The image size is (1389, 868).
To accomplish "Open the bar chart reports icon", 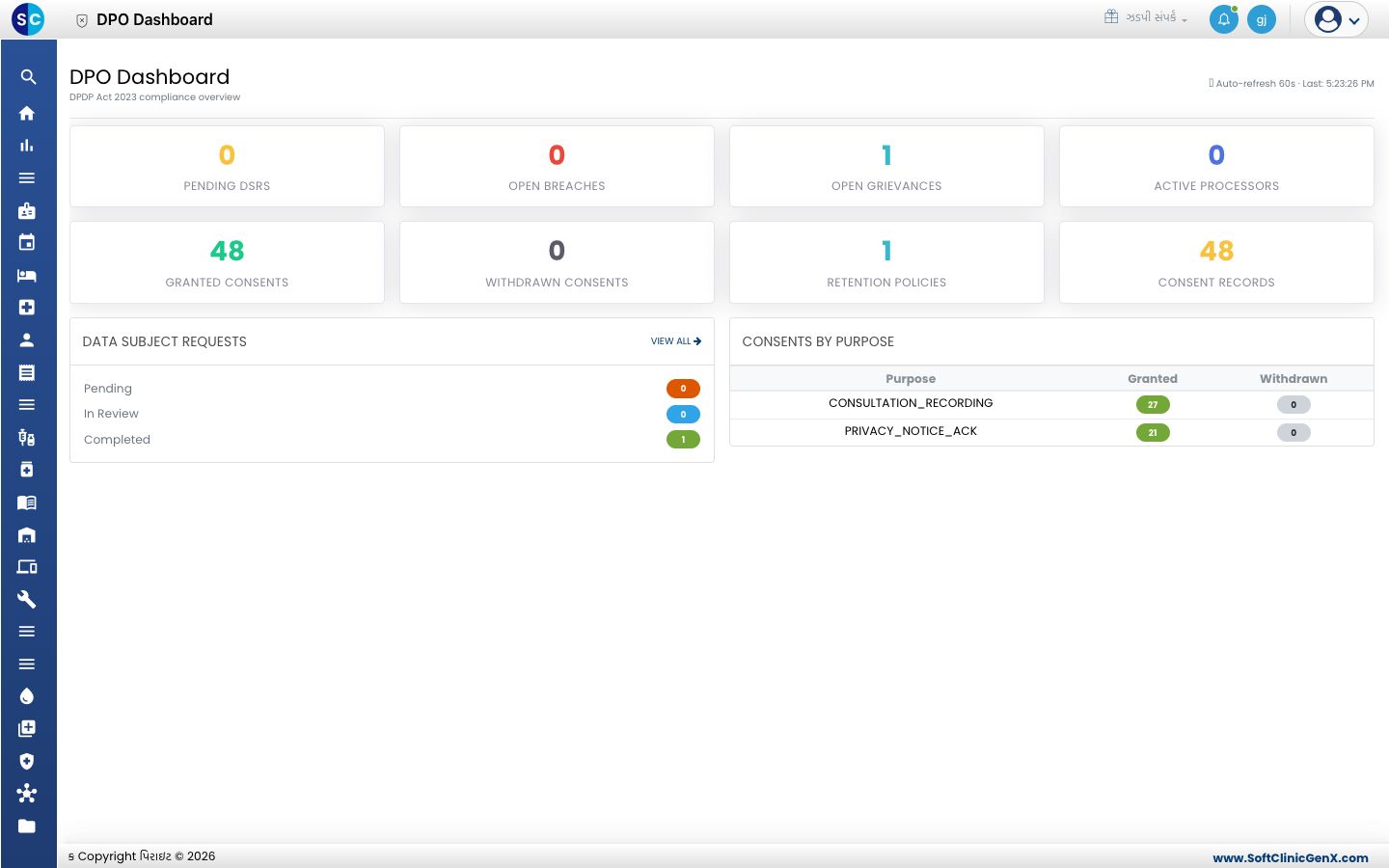I will pos(27,146).
